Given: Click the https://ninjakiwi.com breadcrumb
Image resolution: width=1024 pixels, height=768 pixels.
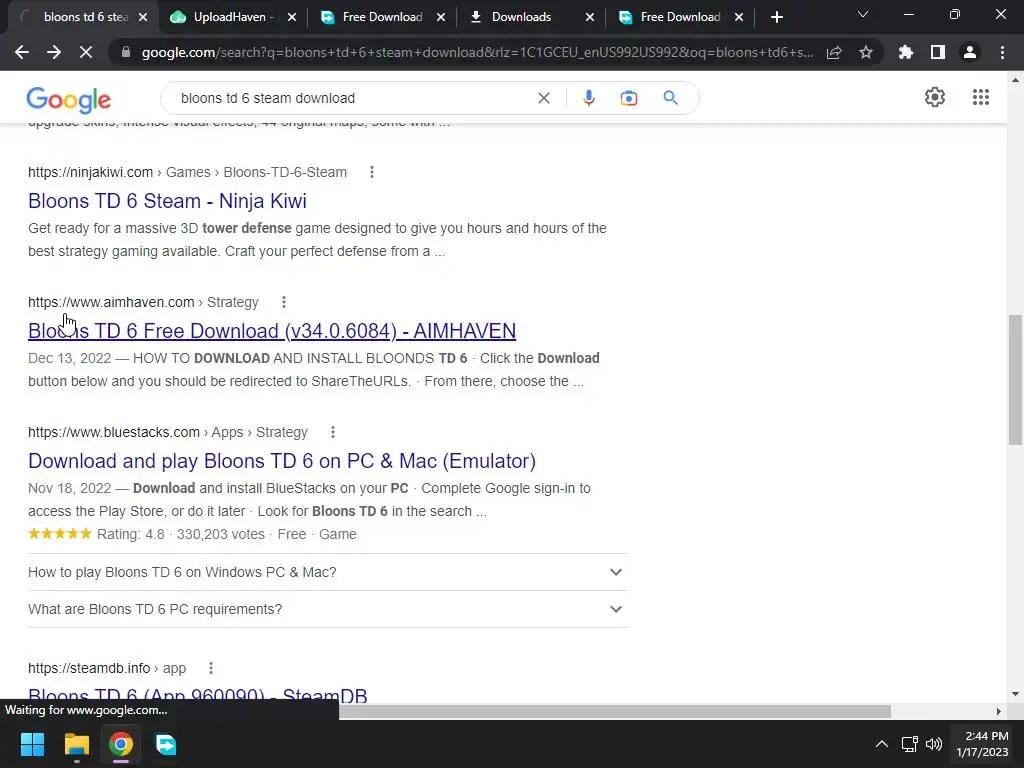Looking at the screenshot, I should pyautogui.click(x=90, y=172).
